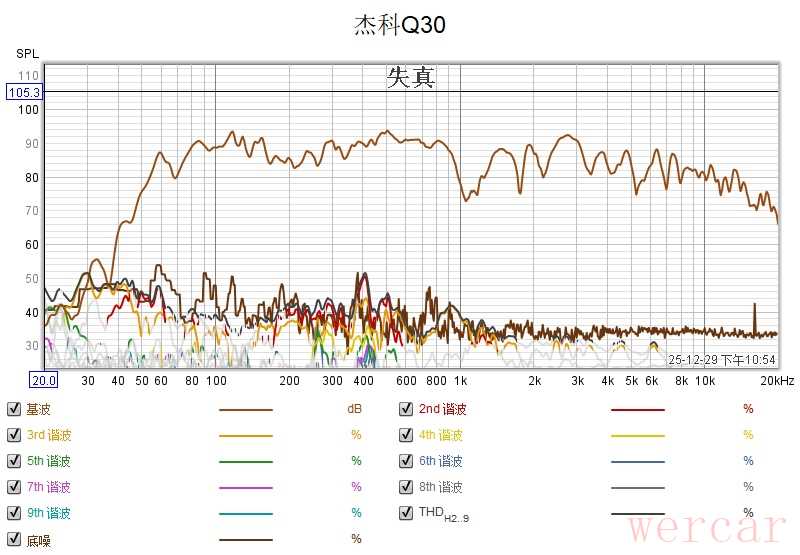Disable the 3rd 谐波 trace checkbox
Screen dimensions: 800x555
[13, 435]
